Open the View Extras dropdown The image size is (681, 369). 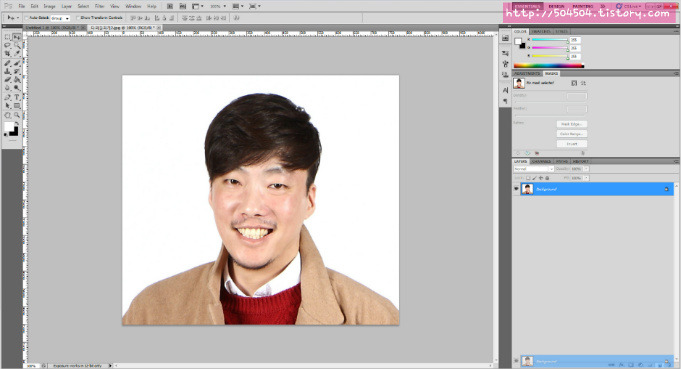coord(198,7)
